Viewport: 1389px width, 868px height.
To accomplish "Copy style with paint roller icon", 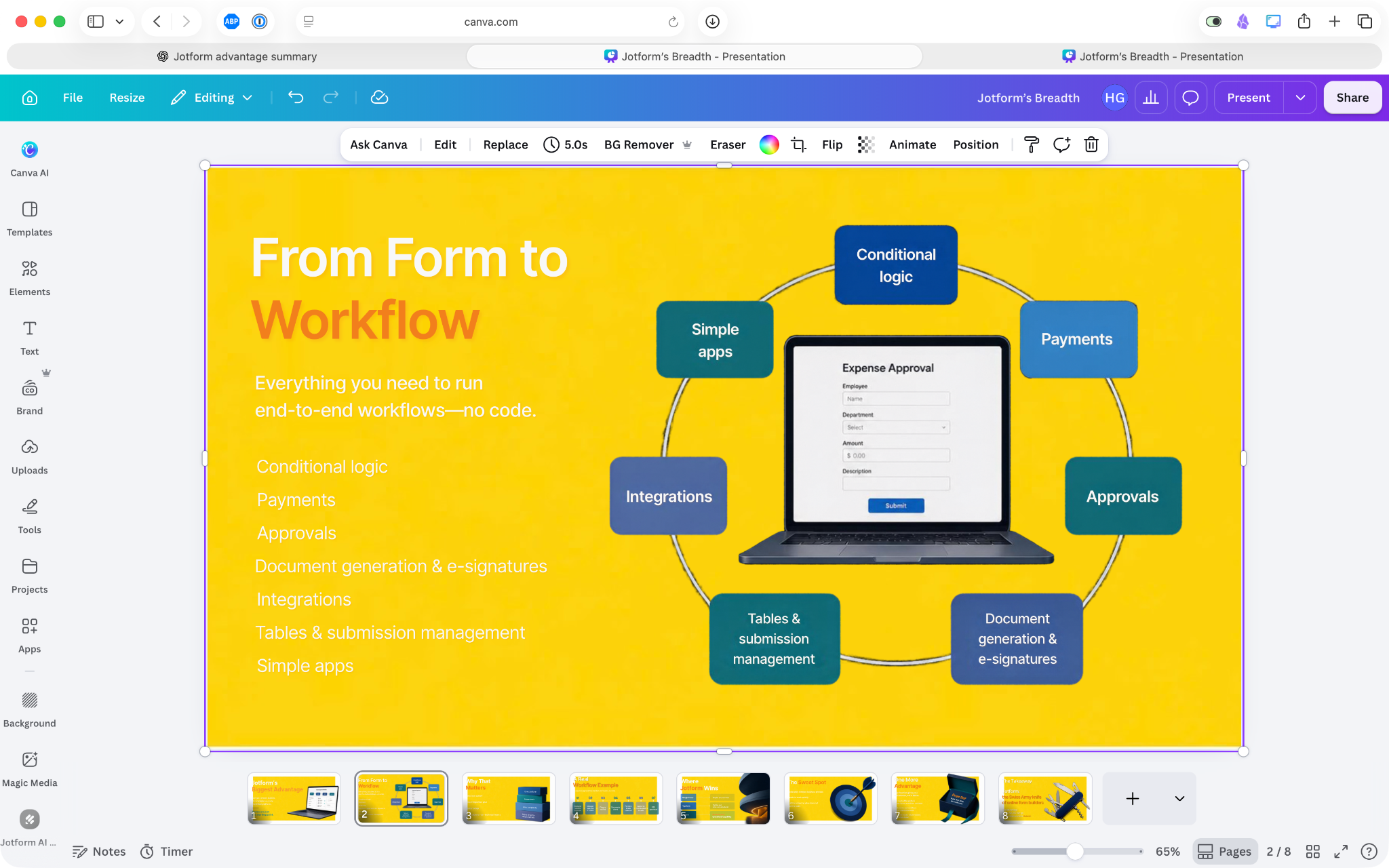I will (1031, 144).
